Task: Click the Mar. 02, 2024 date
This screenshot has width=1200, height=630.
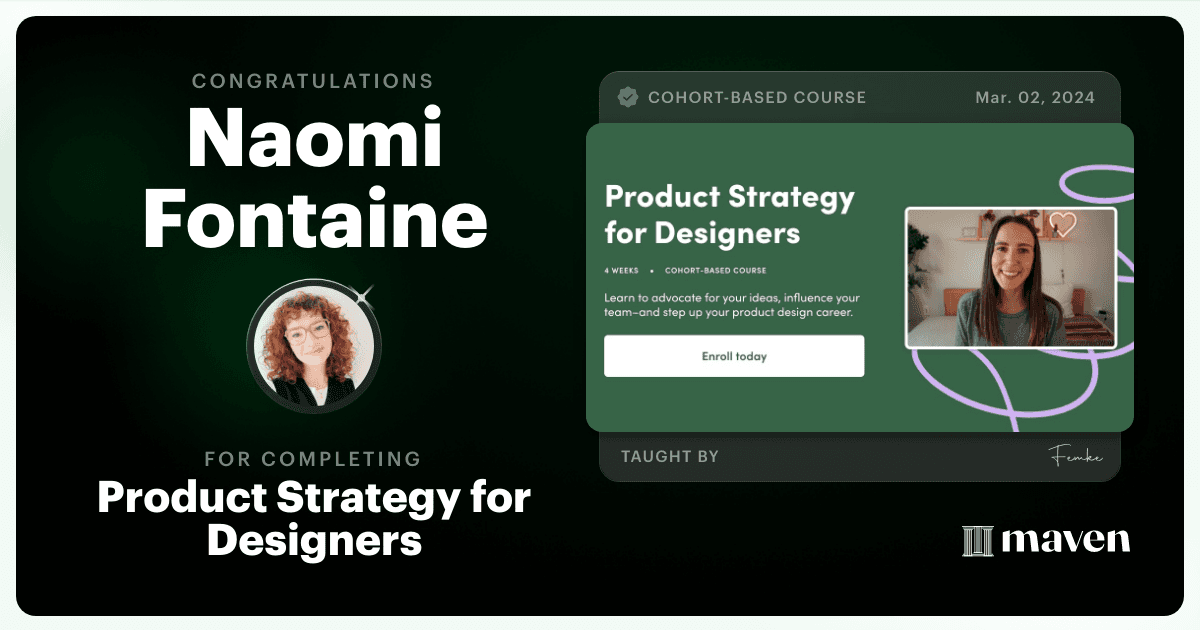Action: point(1035,97)
